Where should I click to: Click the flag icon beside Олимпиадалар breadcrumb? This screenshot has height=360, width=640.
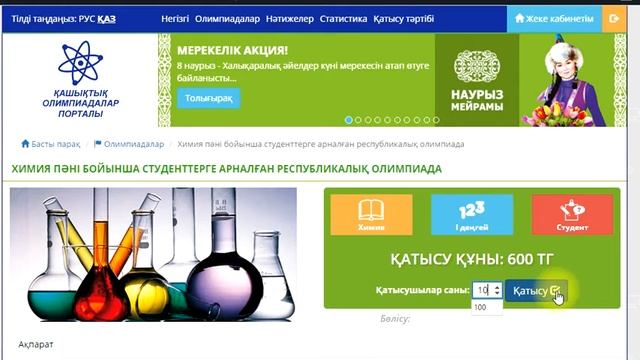click(x=98, y=144)
